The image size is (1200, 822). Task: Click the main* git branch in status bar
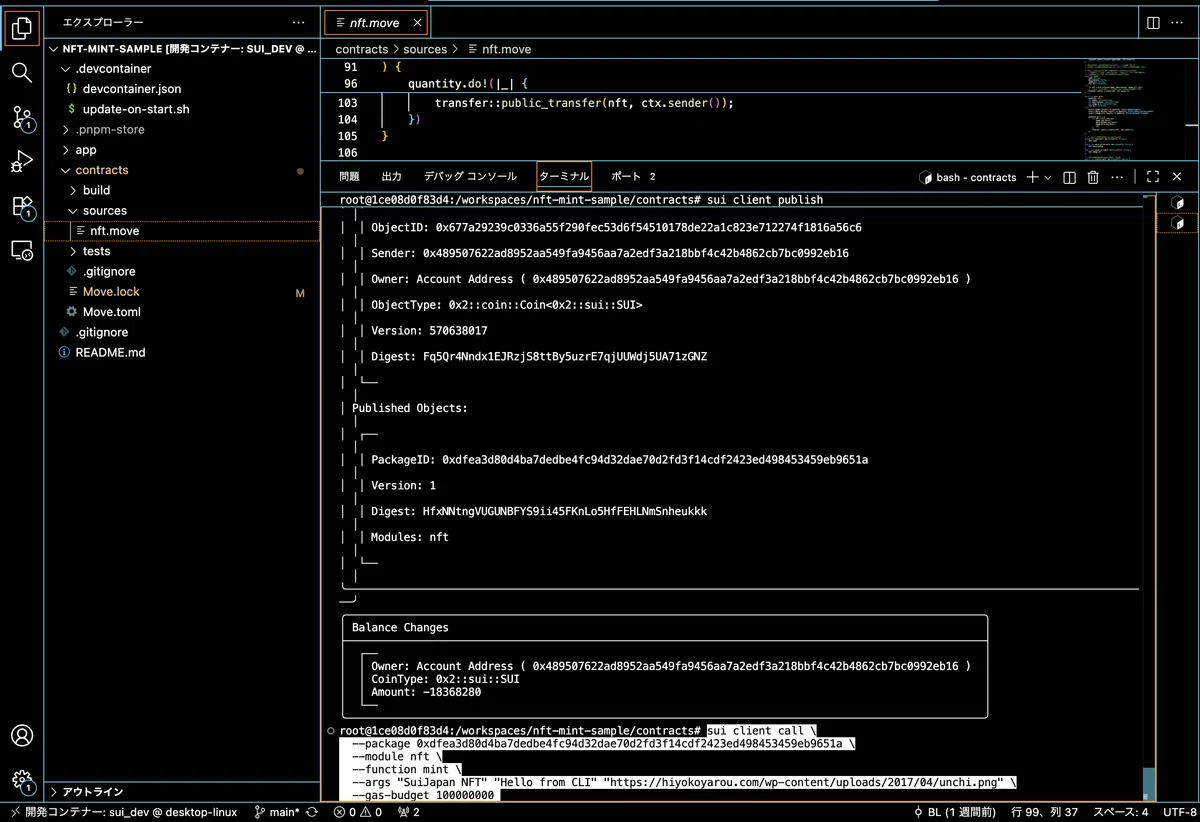click(277, 812)
